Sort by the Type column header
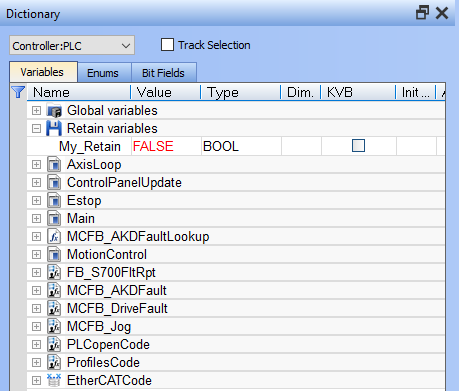 (x=240, y=92)
